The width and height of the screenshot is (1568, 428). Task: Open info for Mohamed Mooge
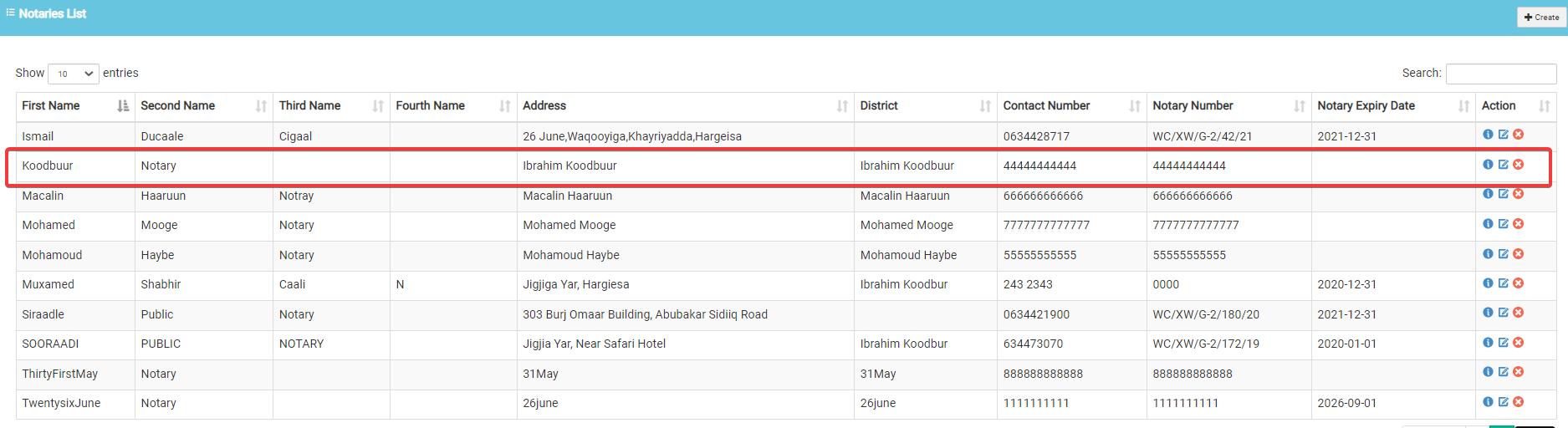(x=1488, y=224)
